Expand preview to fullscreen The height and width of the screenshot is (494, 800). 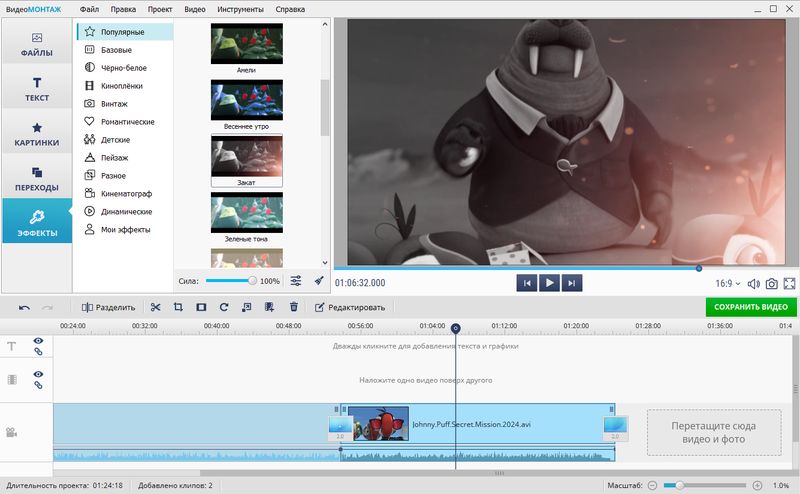[x=790, y=284]
